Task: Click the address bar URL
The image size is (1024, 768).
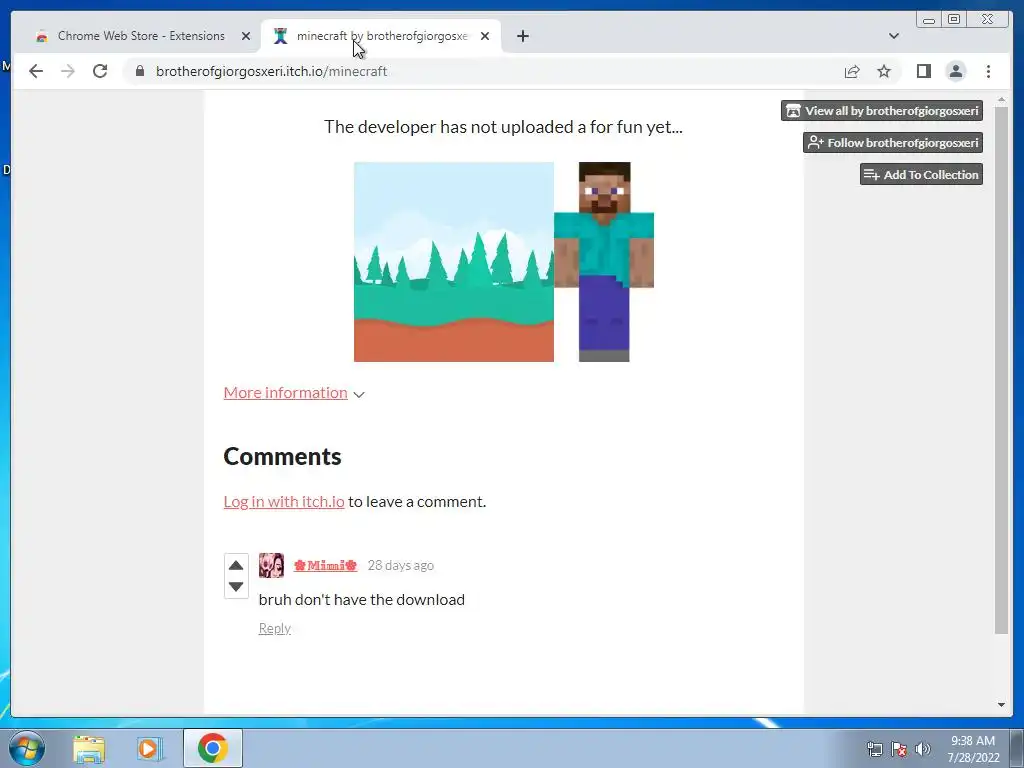Action: 271,71
